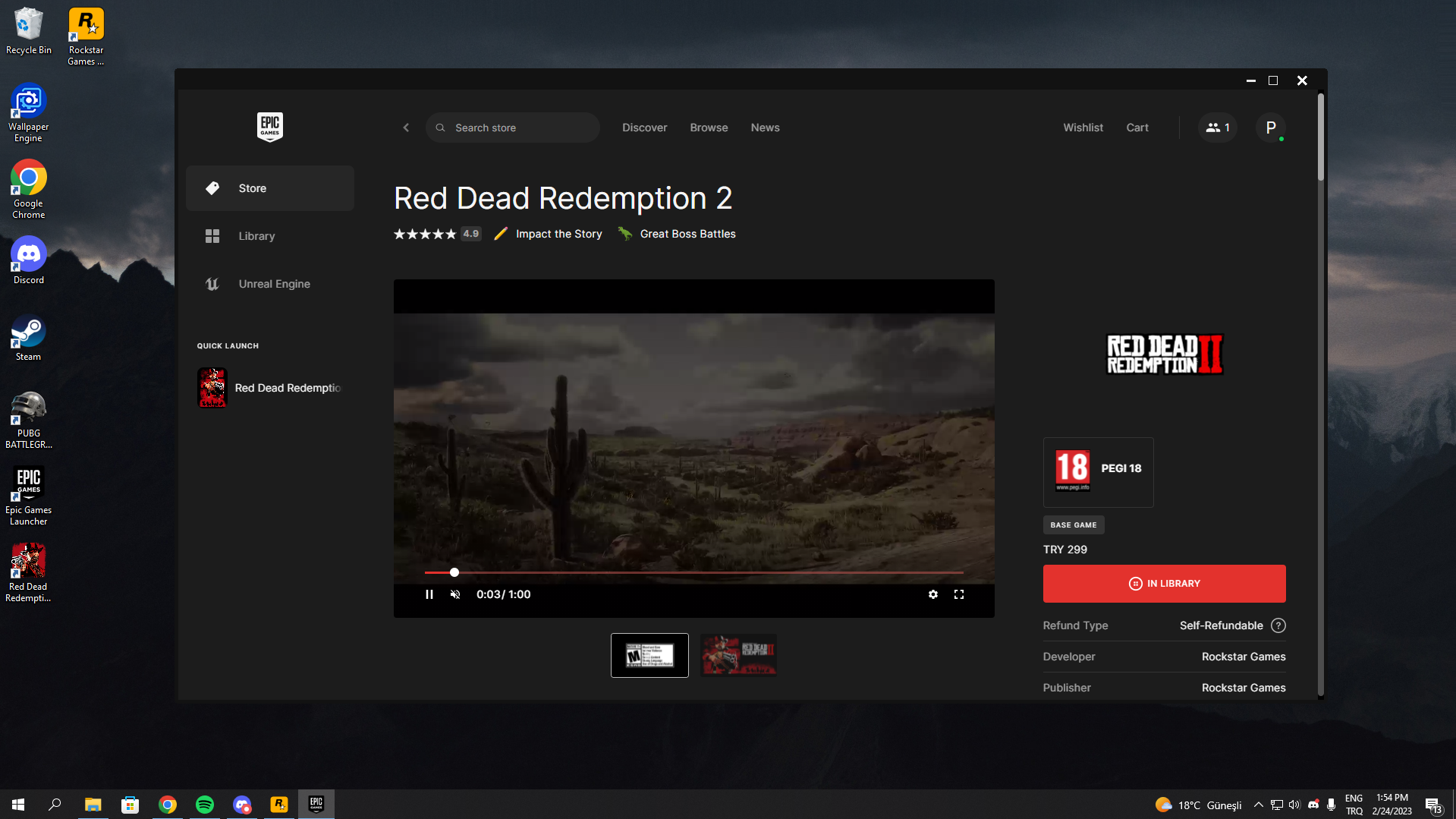Click the Impact the Story tag

pos(548,234)
